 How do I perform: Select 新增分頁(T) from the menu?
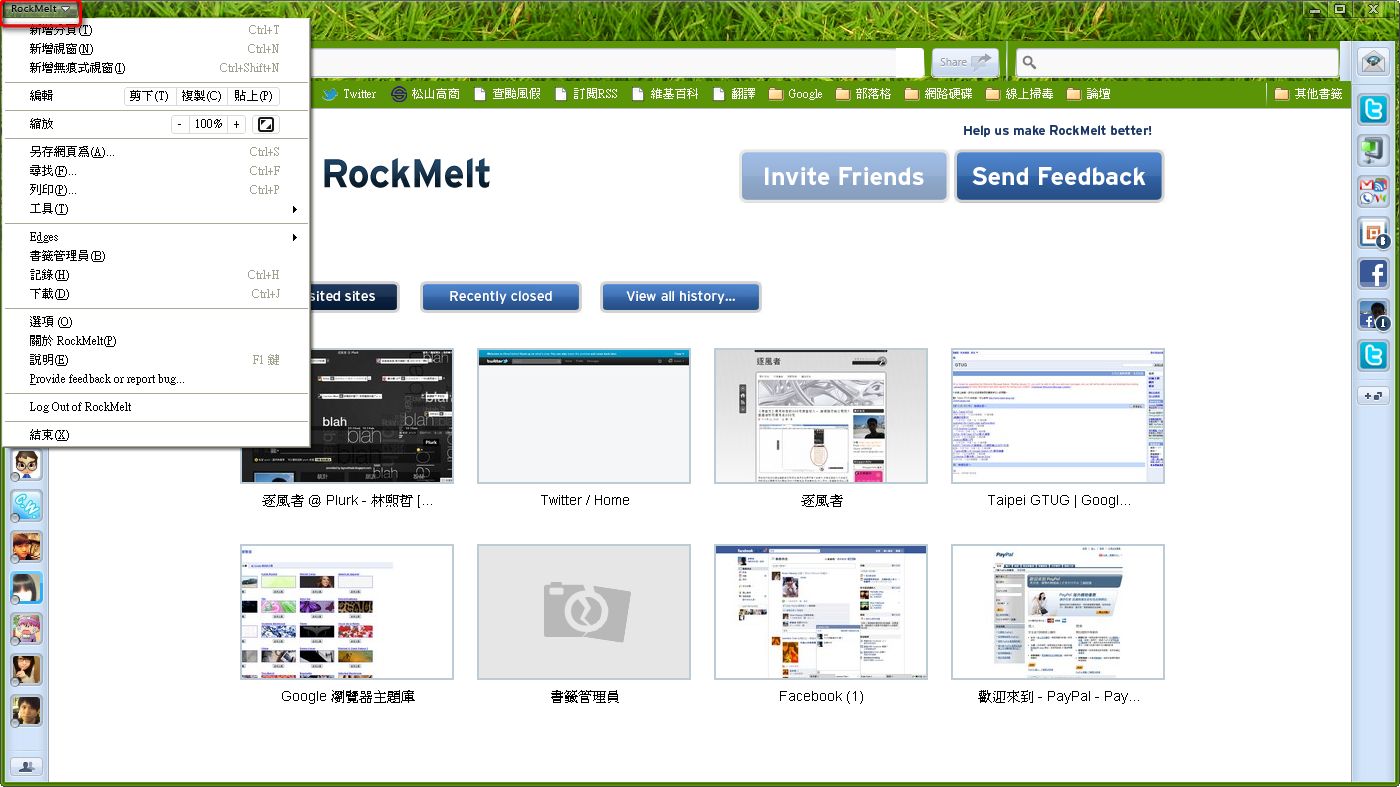[x=155, y=30]
